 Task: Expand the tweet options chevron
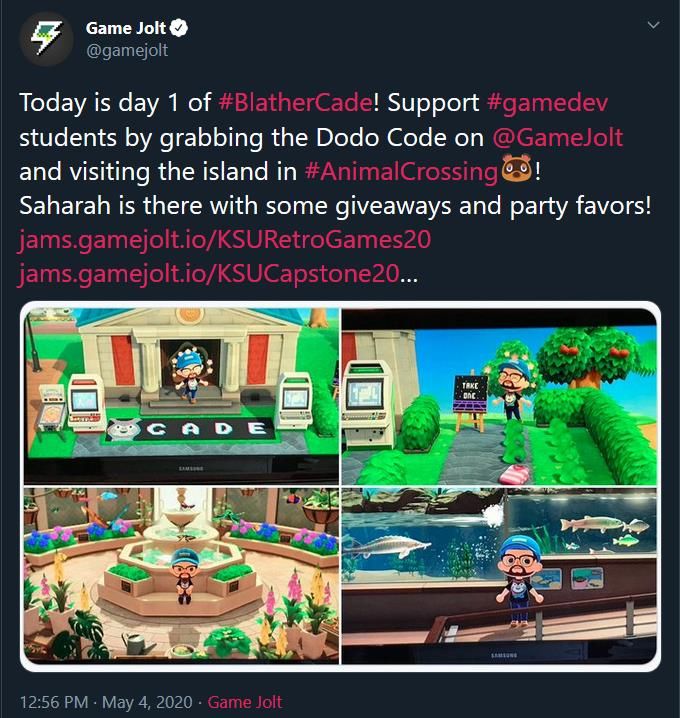tap(653, 25)
